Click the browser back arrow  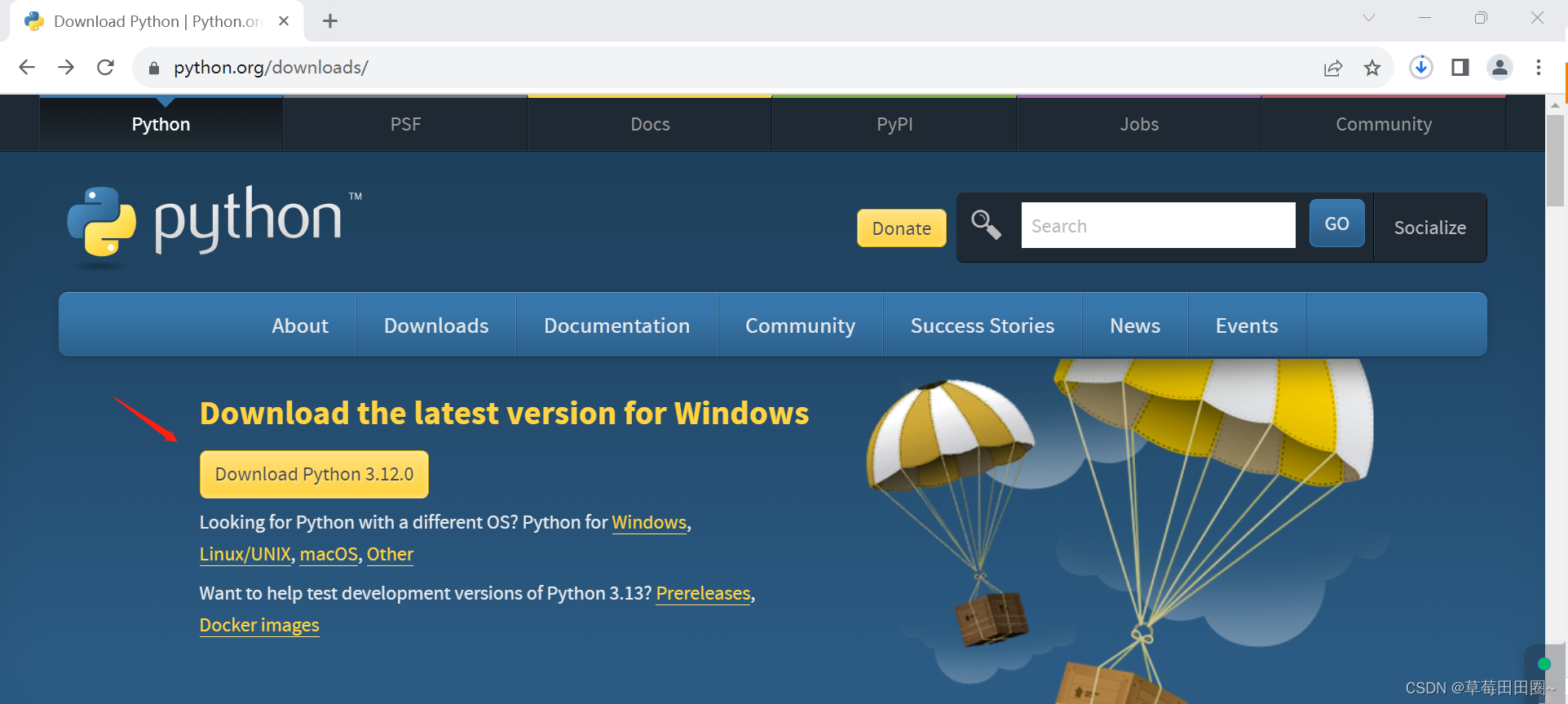click(x=27, y=67)
